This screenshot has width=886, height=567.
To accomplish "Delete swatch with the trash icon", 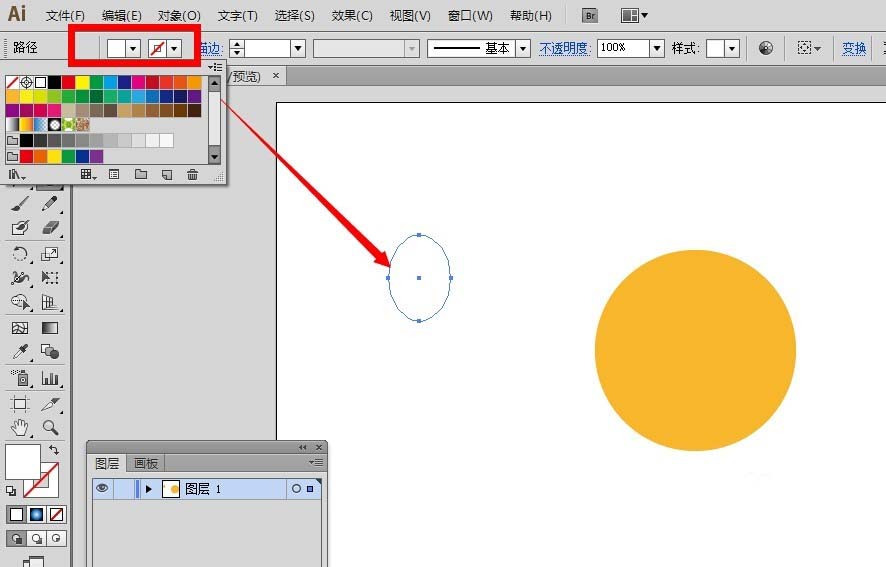I will point(193,175).
